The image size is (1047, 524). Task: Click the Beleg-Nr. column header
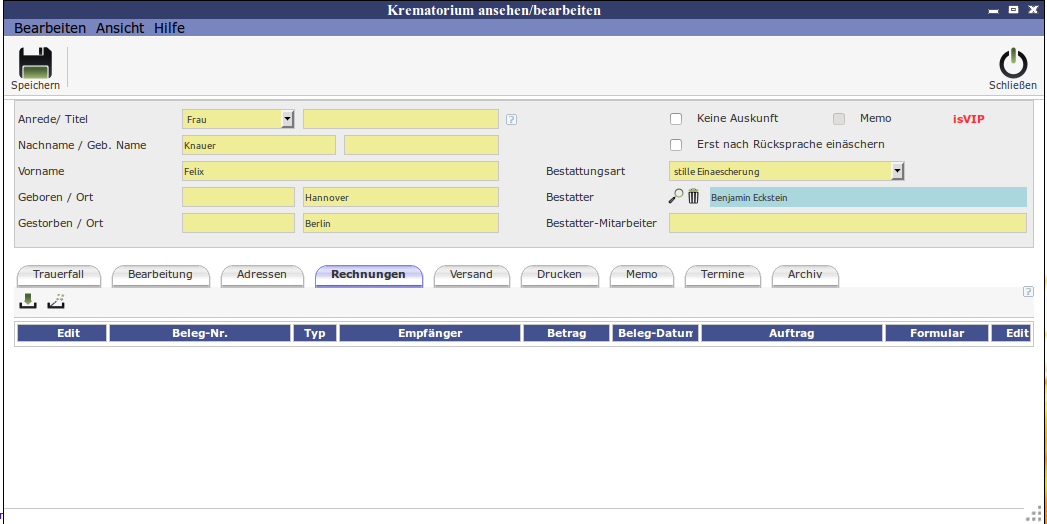pyautogui.click(x=200, y=333)
